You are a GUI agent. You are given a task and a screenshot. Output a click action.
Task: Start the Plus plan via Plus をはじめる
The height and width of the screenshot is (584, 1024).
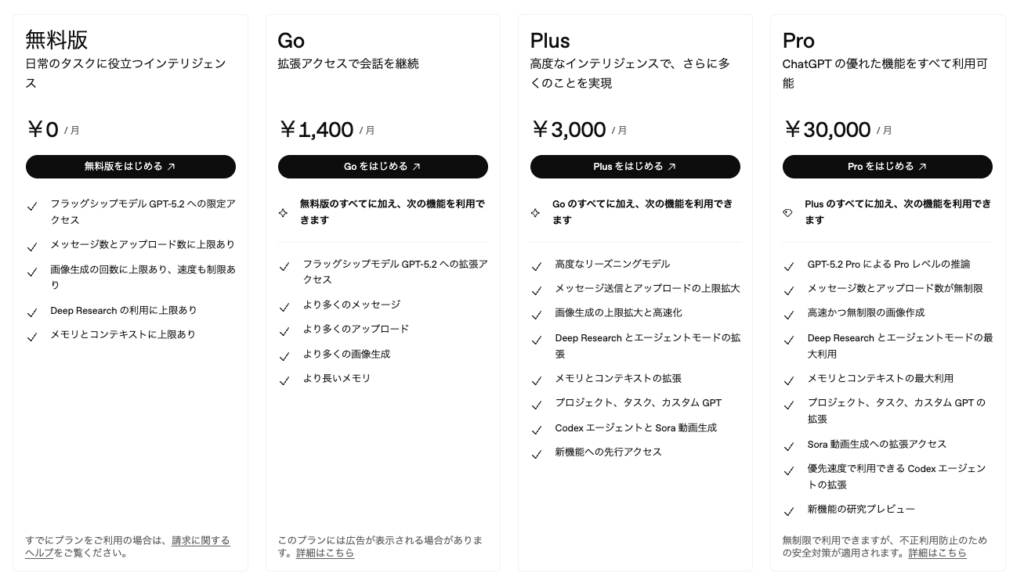coord(634,167)
